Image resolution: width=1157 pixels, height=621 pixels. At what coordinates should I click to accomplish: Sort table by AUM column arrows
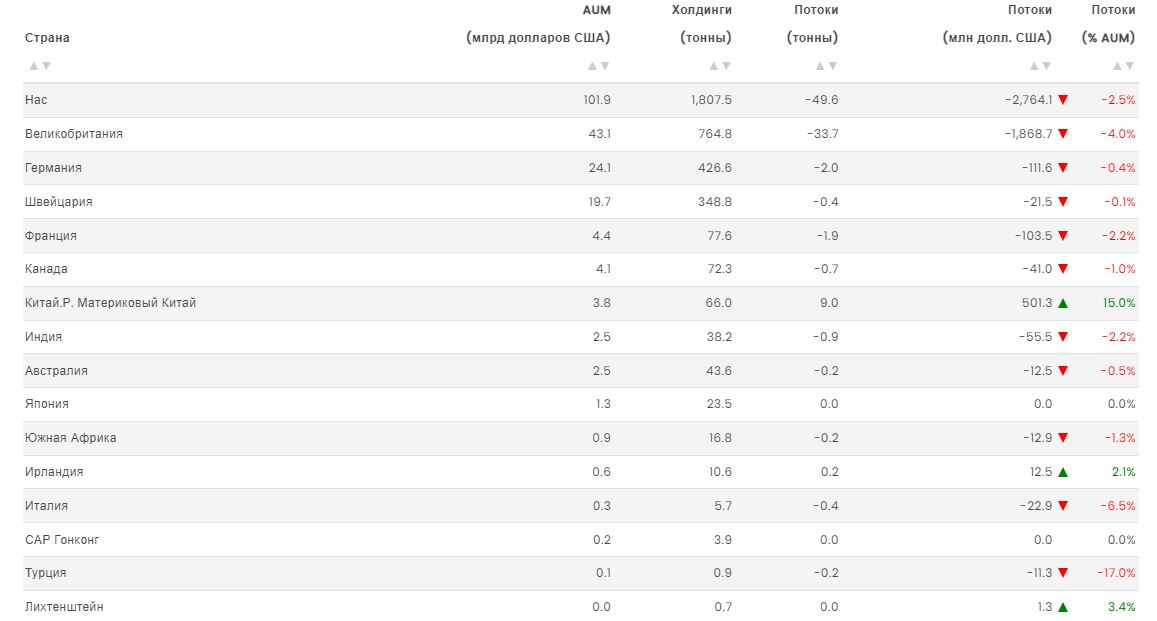[598, 66]
